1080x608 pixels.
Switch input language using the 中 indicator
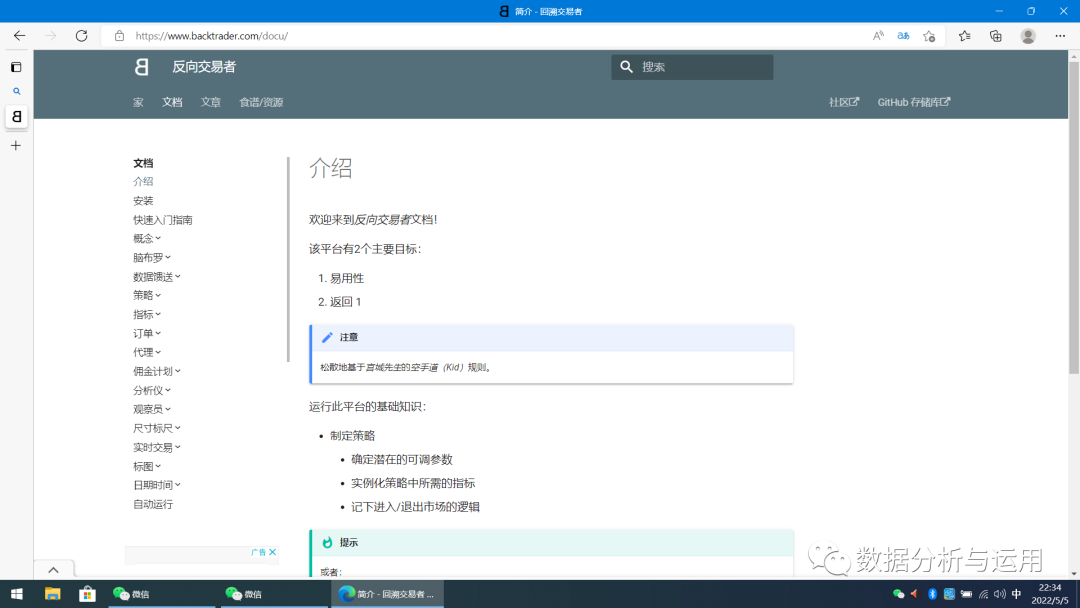[x=1017, y=593]
